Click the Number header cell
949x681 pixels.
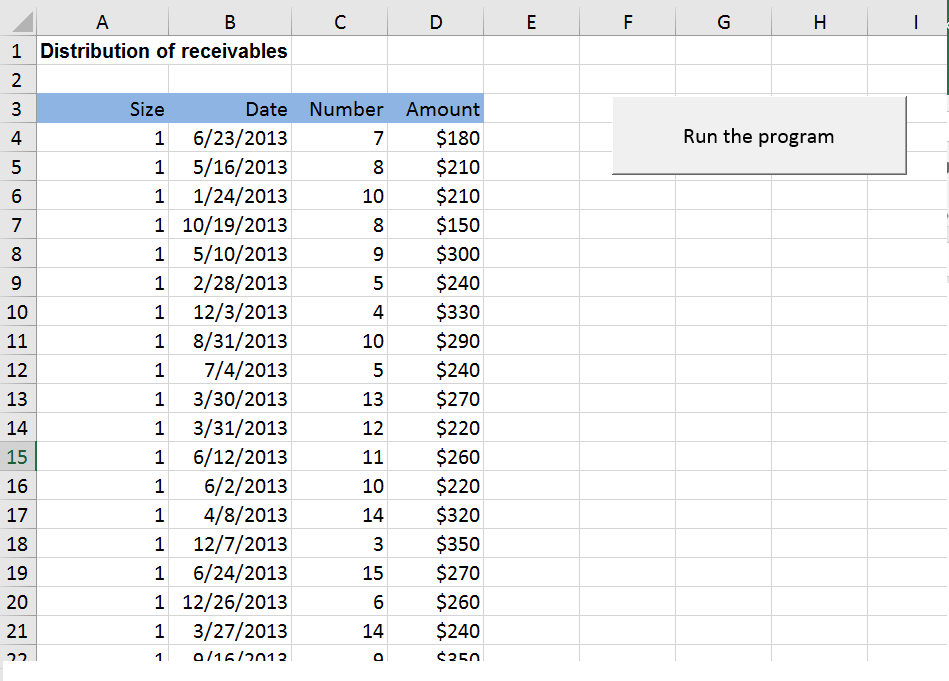click(340, 109)
